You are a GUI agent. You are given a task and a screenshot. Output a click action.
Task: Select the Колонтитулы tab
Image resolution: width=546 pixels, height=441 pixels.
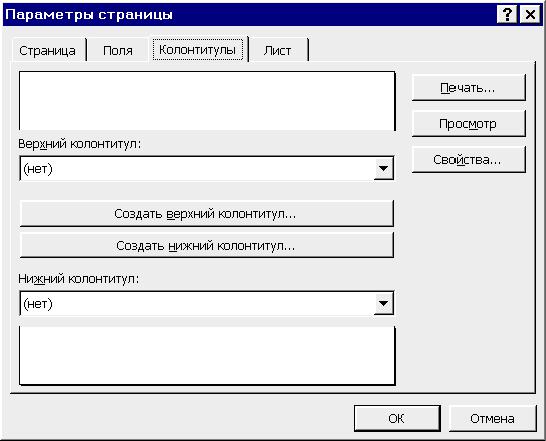197,50
